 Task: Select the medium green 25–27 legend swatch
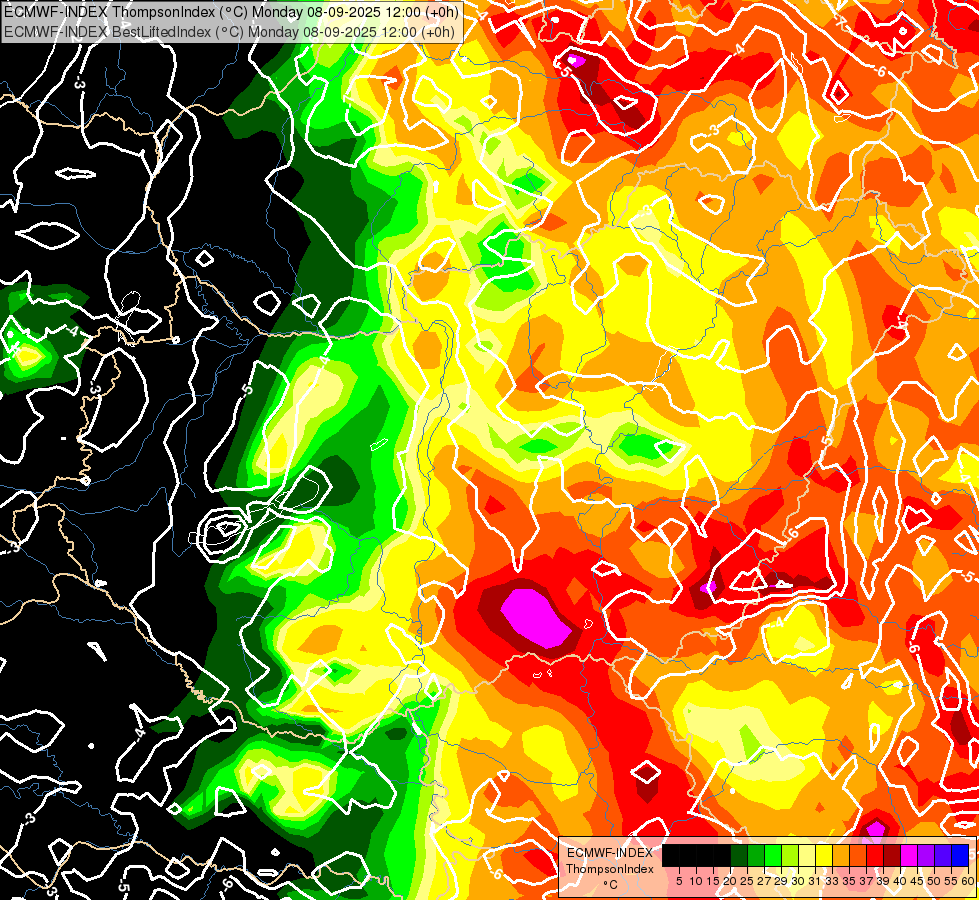click(757, 856)
